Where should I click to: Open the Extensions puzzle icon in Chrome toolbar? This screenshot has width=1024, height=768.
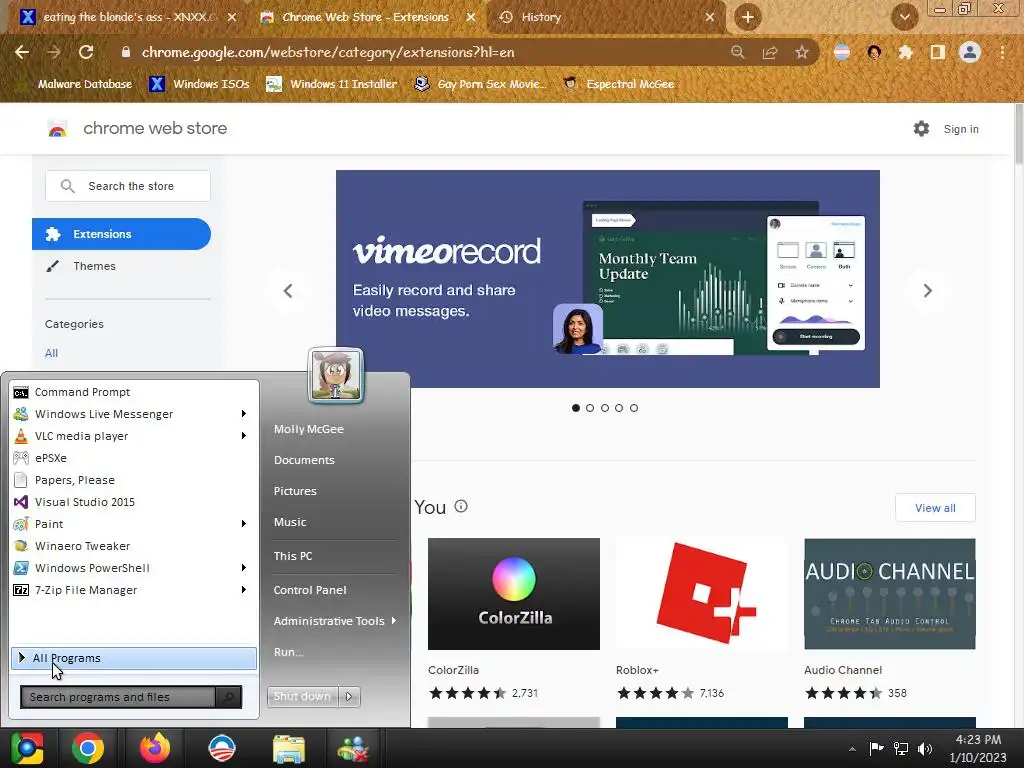pyautogui.click(x=905, y=52)
